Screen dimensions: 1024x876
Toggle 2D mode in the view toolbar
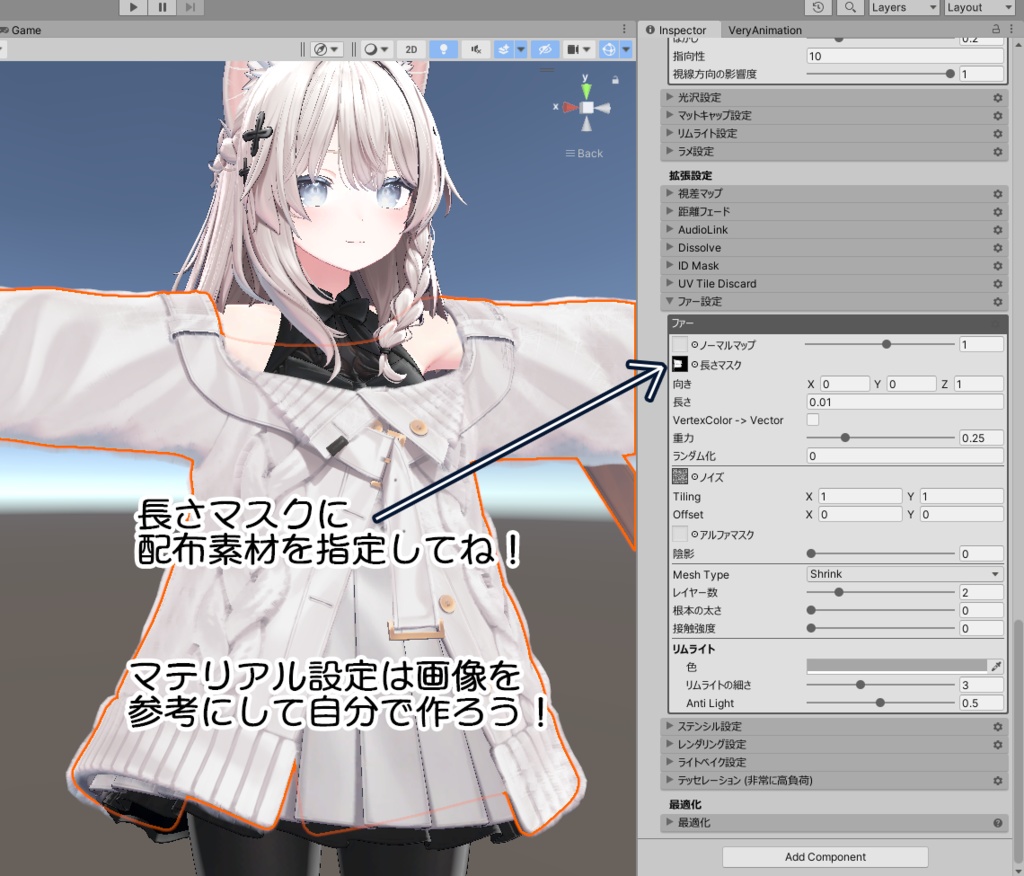tap(411, 50)
